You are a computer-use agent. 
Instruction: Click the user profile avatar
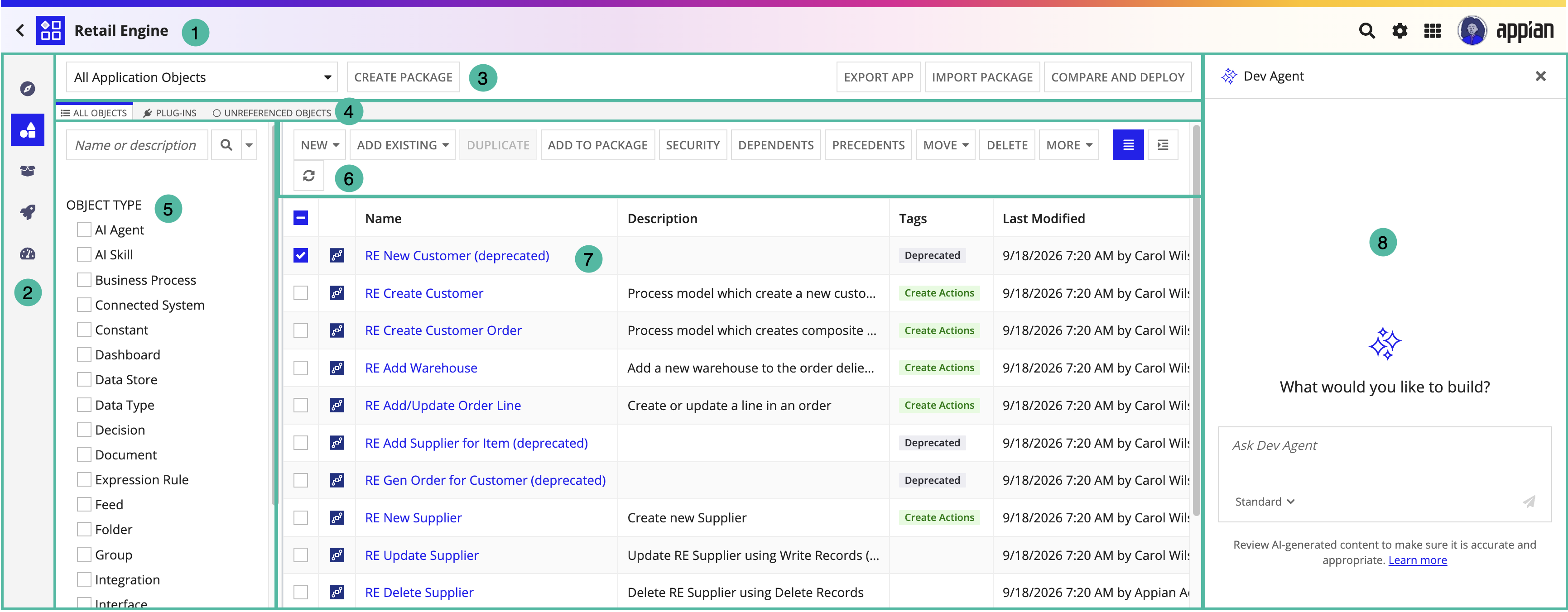pyautogui.click(x=1472, y=30)
